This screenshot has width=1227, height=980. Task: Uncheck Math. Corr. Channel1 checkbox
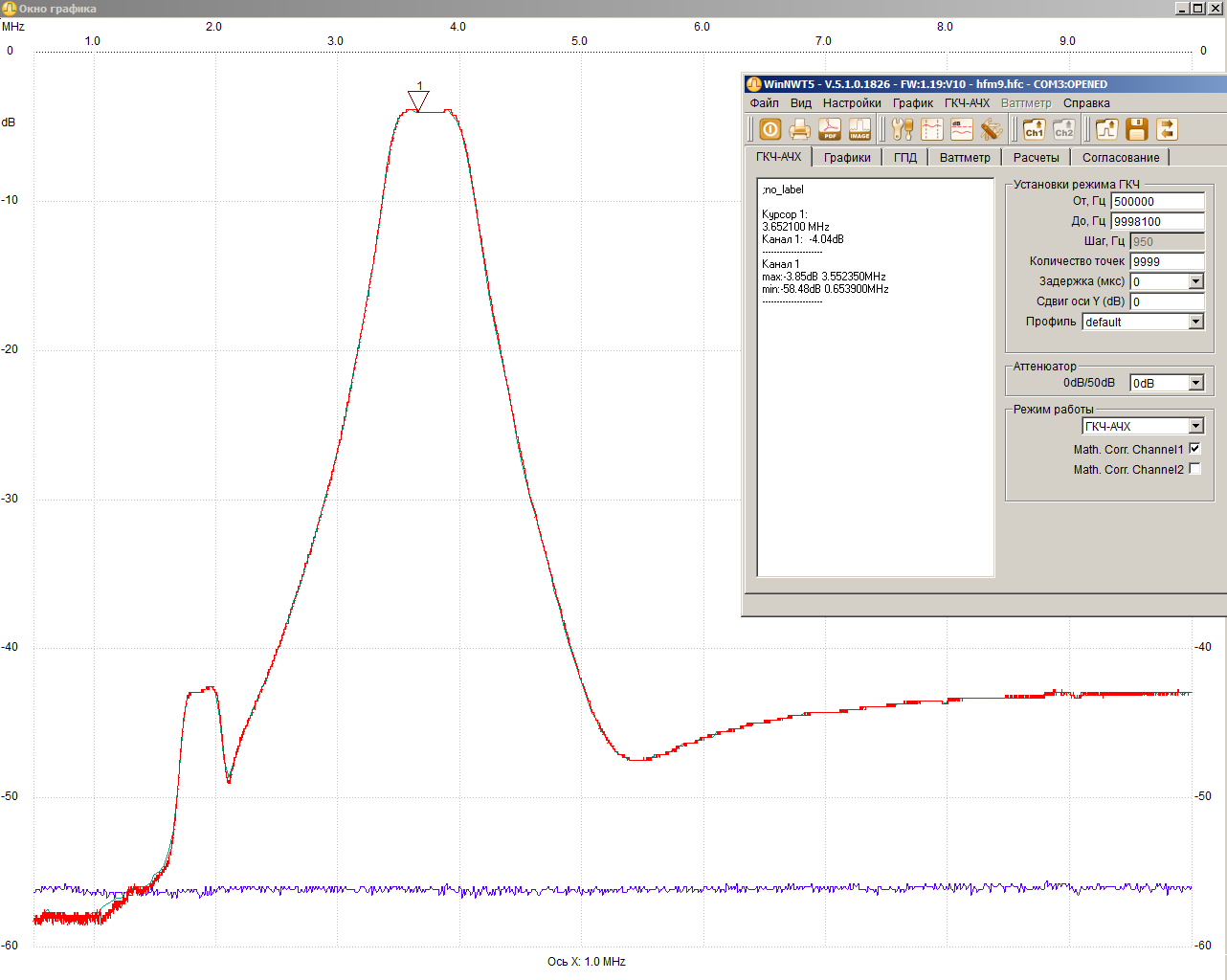click(1194, 449)
